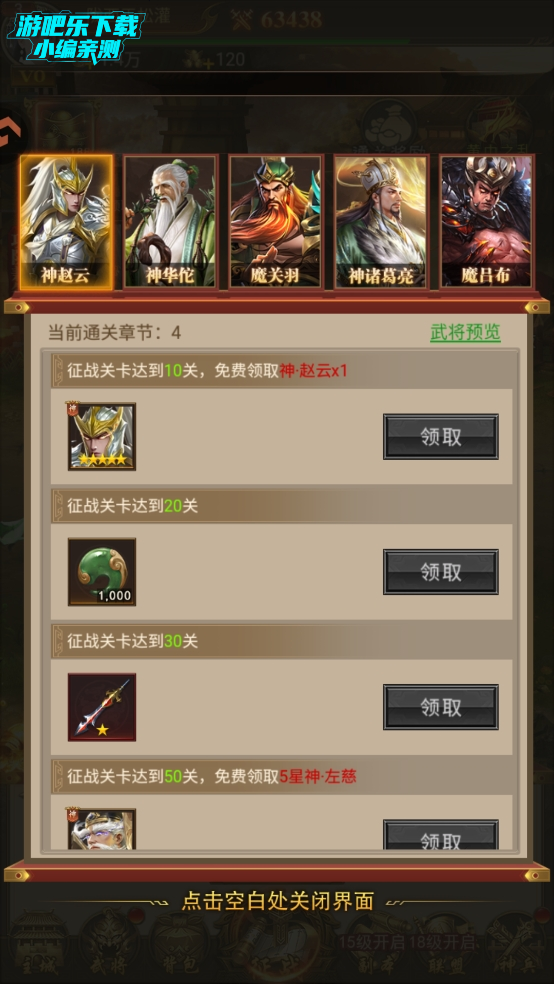Open the 联盟 alliance icon in the bottom bar
Viewport: 554px width, 984px height.
point(442,946)
